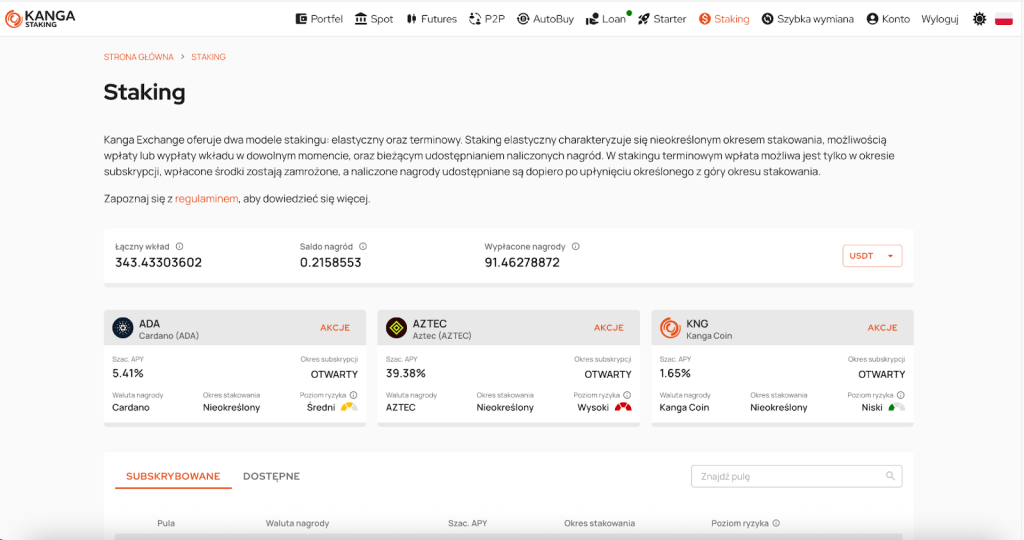This screenshot has width=1024, height=540.
Task: Open the USDT currency dropdown
Action: pyautogui.click(x=872, y=256)
